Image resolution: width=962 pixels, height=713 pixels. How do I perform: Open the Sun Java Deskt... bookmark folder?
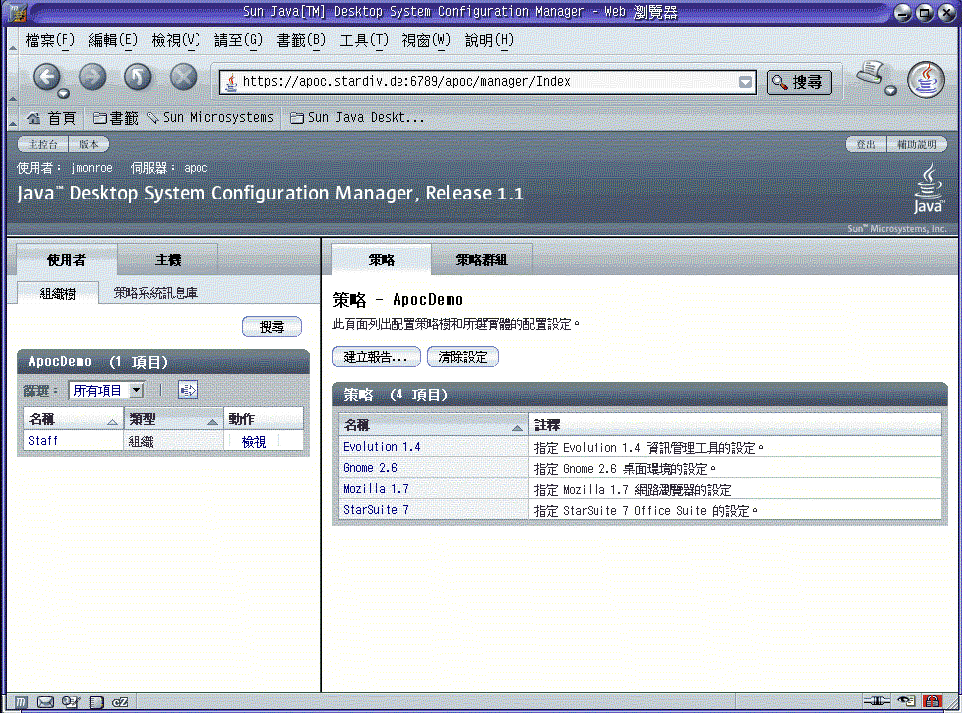click(x=356, y=117)
